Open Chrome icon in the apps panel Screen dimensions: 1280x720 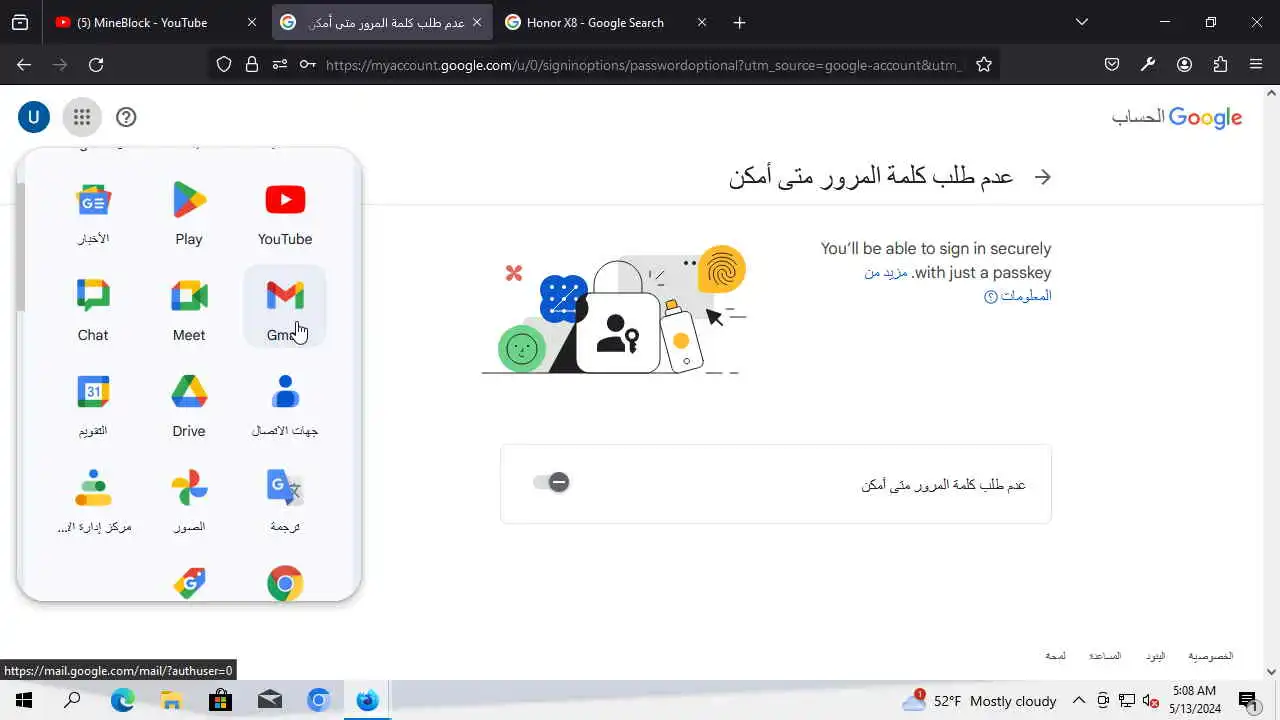285,583
